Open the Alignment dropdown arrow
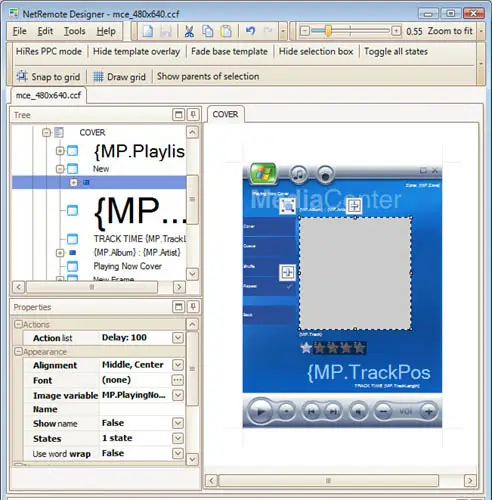The height and width of the screenshot is (500, 492). [x=178, y=365]
